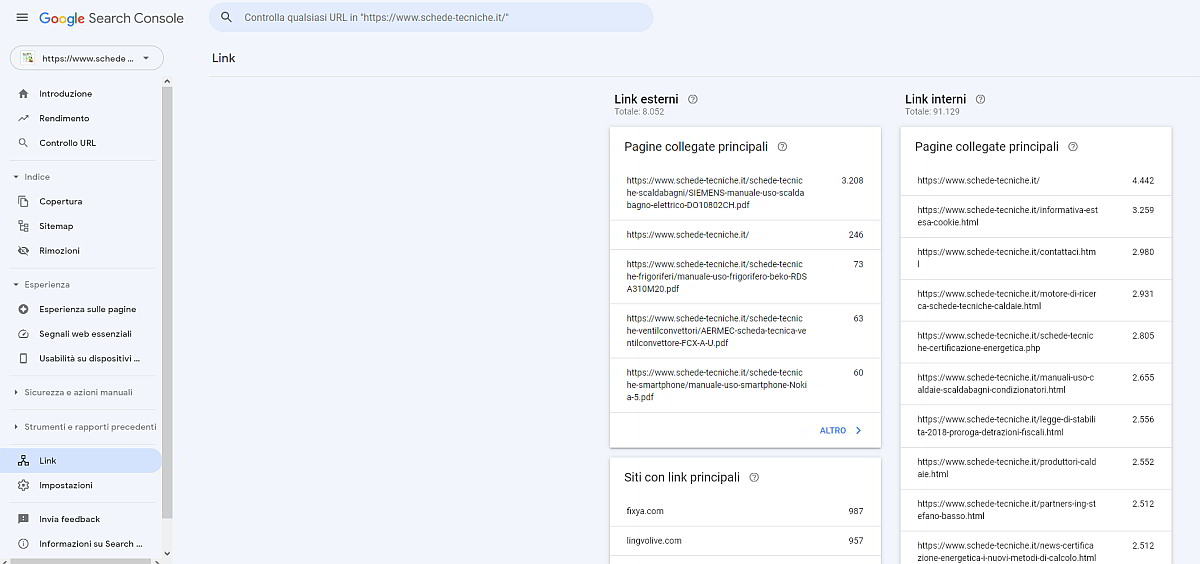Click the URL inspection search field
Viewport: 1200px width, 564px height.
point(431,17)
